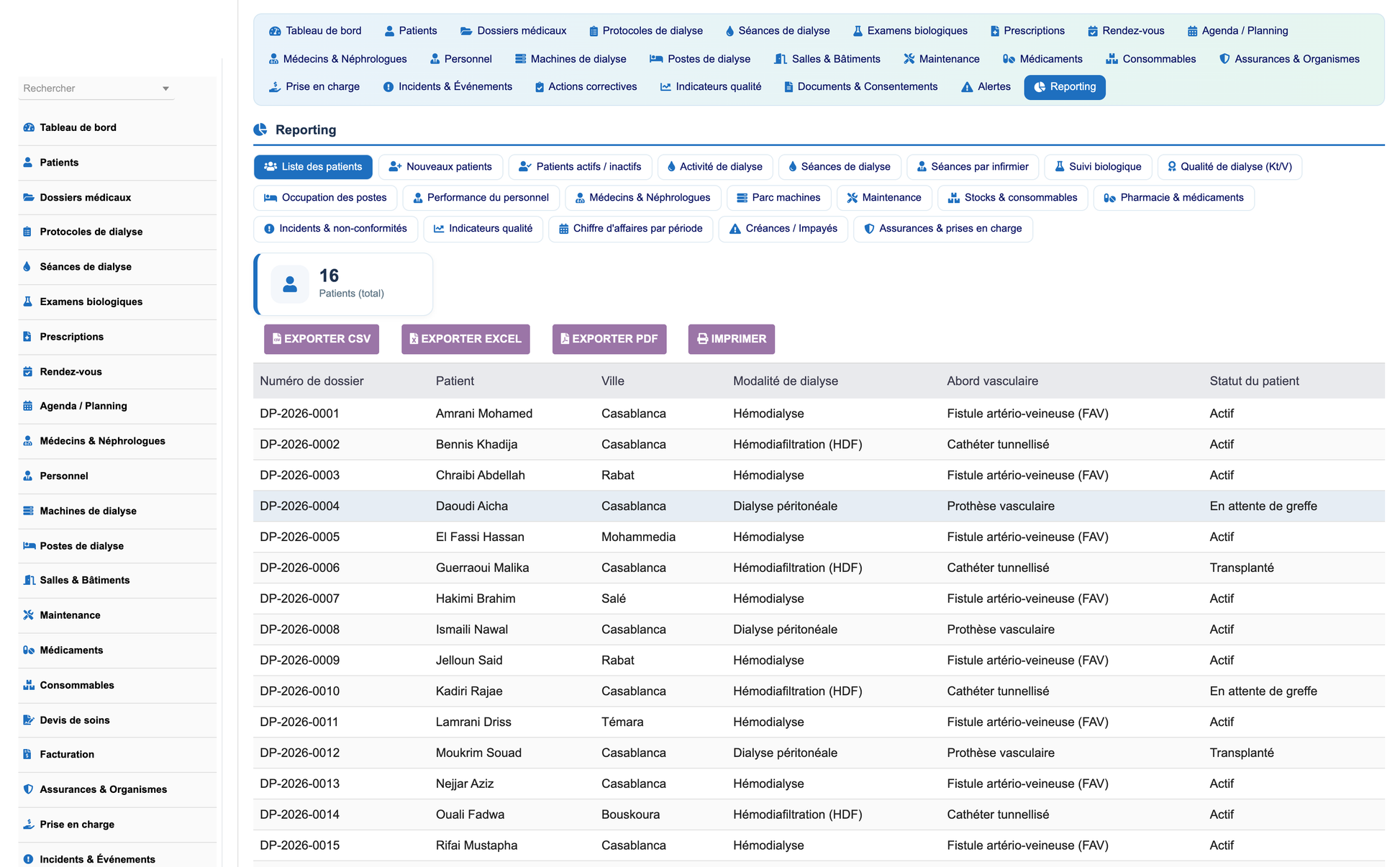1400x867 pixels.
Task: Click patient name Guerraoui Malika
Action: click(482, 568)
